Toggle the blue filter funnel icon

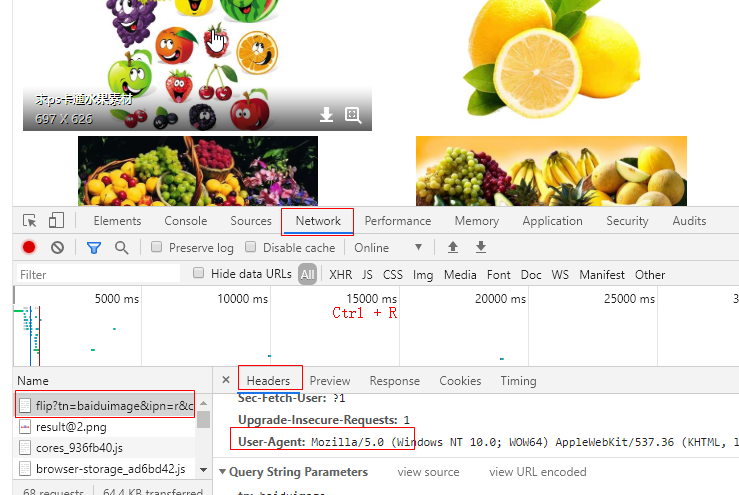coord(94,248)
